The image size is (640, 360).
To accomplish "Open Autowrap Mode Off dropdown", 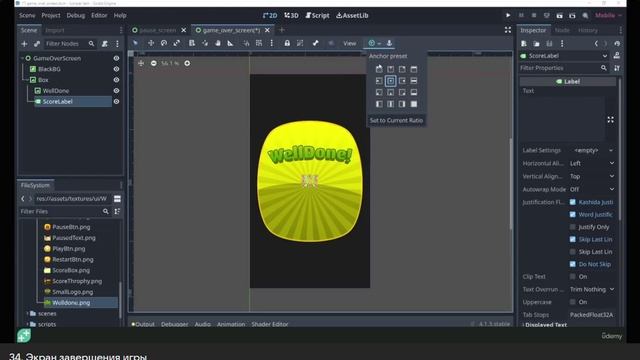I will (592, 189).
